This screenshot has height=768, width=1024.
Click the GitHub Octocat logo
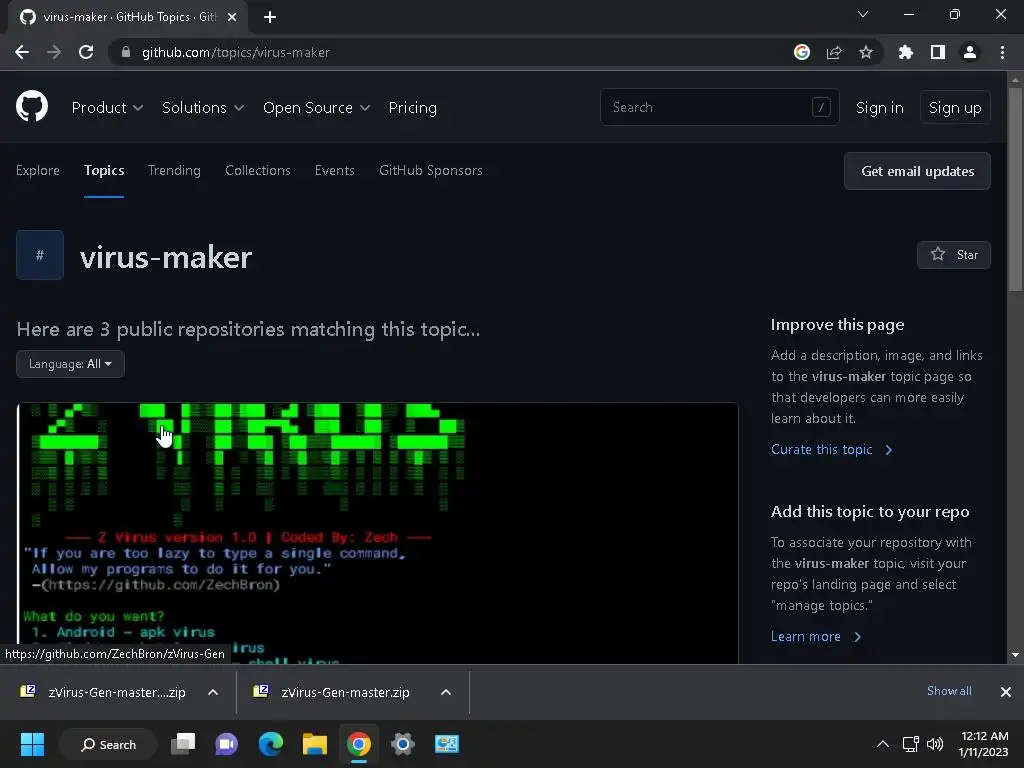[32, 106]
